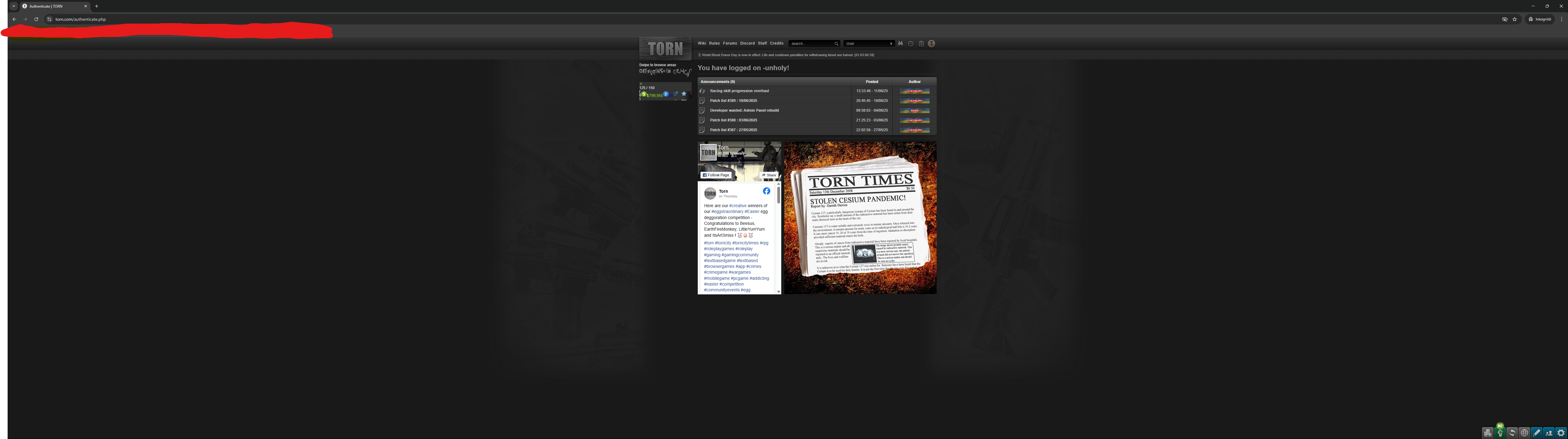This screenshot has width=1568, height=439.
Task: Expand the User search type dropdown
Action: (869, 44)
